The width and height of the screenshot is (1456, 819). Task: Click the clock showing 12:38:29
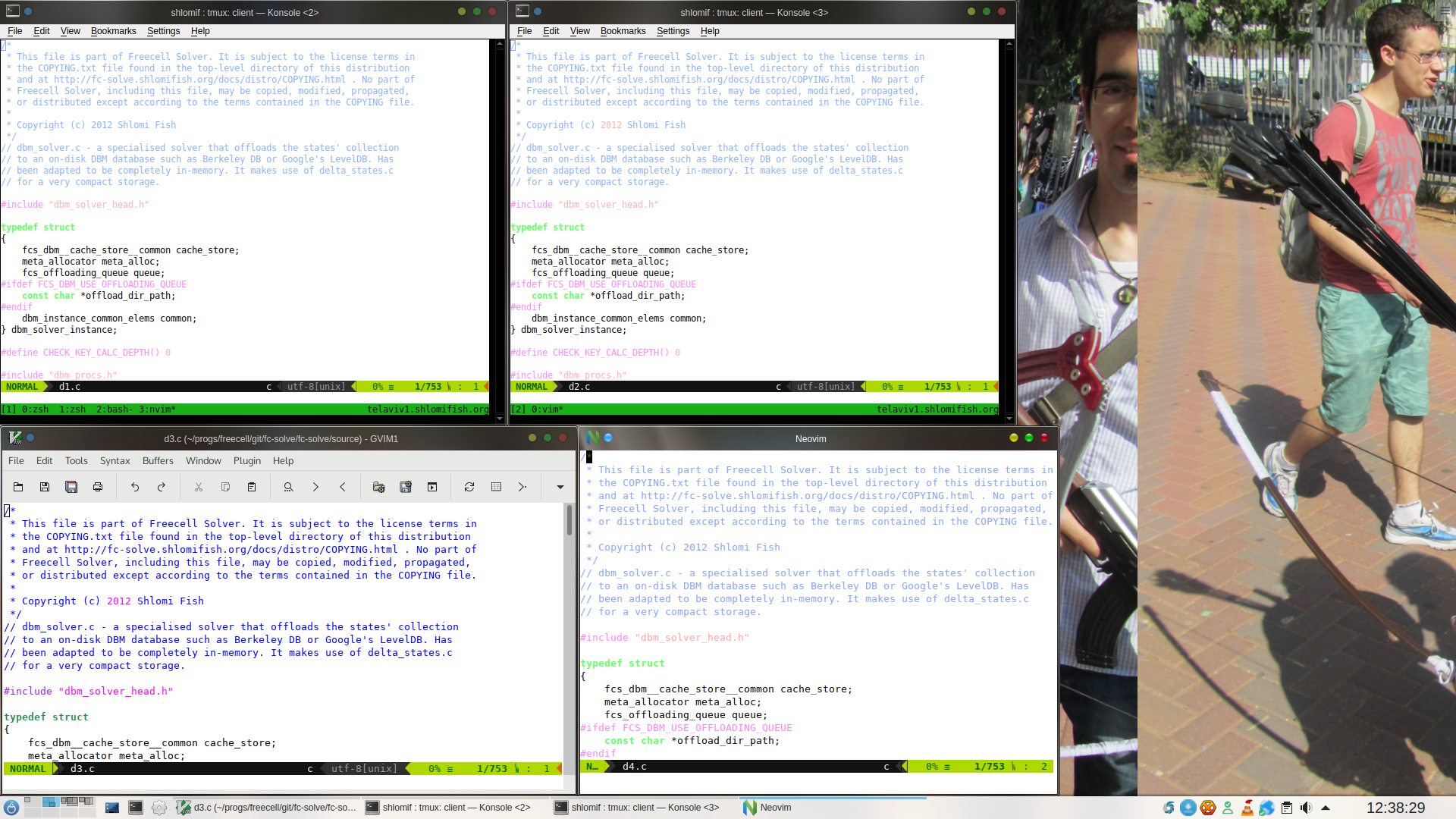pos(1396,808)
